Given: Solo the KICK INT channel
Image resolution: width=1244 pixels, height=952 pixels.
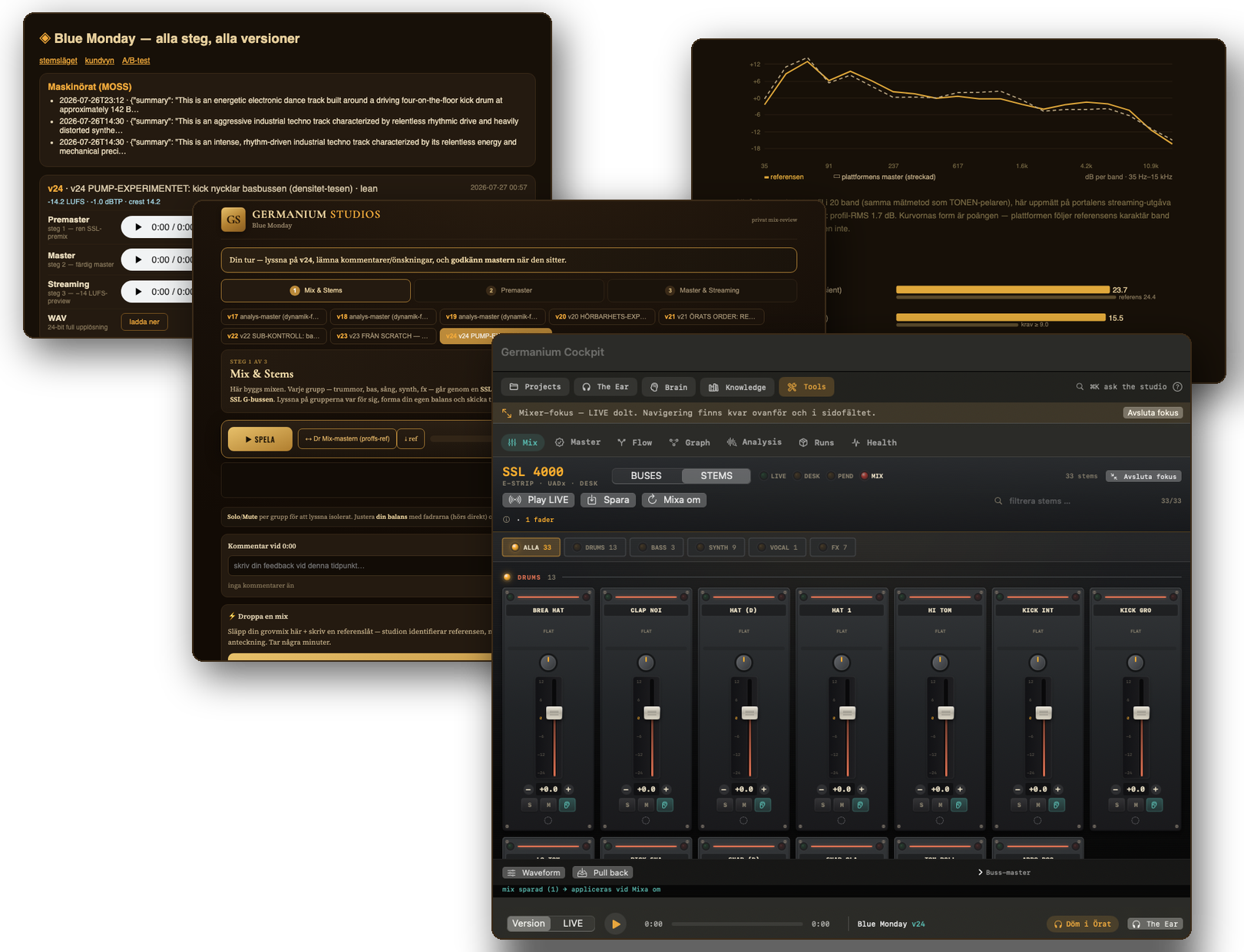Looking at the screenshot, I should coord(1019,805).
